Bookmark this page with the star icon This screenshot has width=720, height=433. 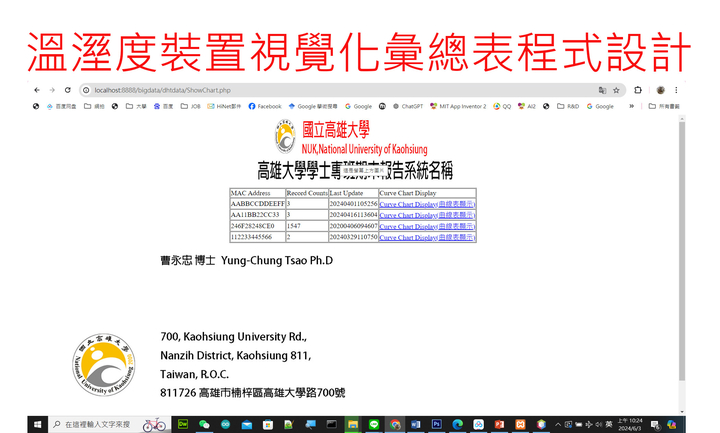coord(616,90)
